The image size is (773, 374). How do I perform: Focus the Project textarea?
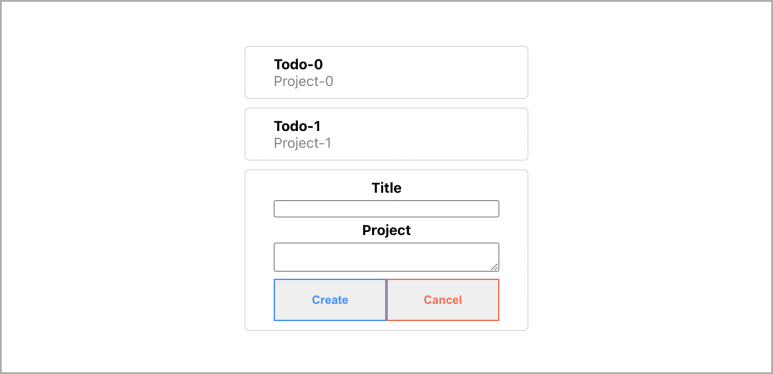(386, 257)
